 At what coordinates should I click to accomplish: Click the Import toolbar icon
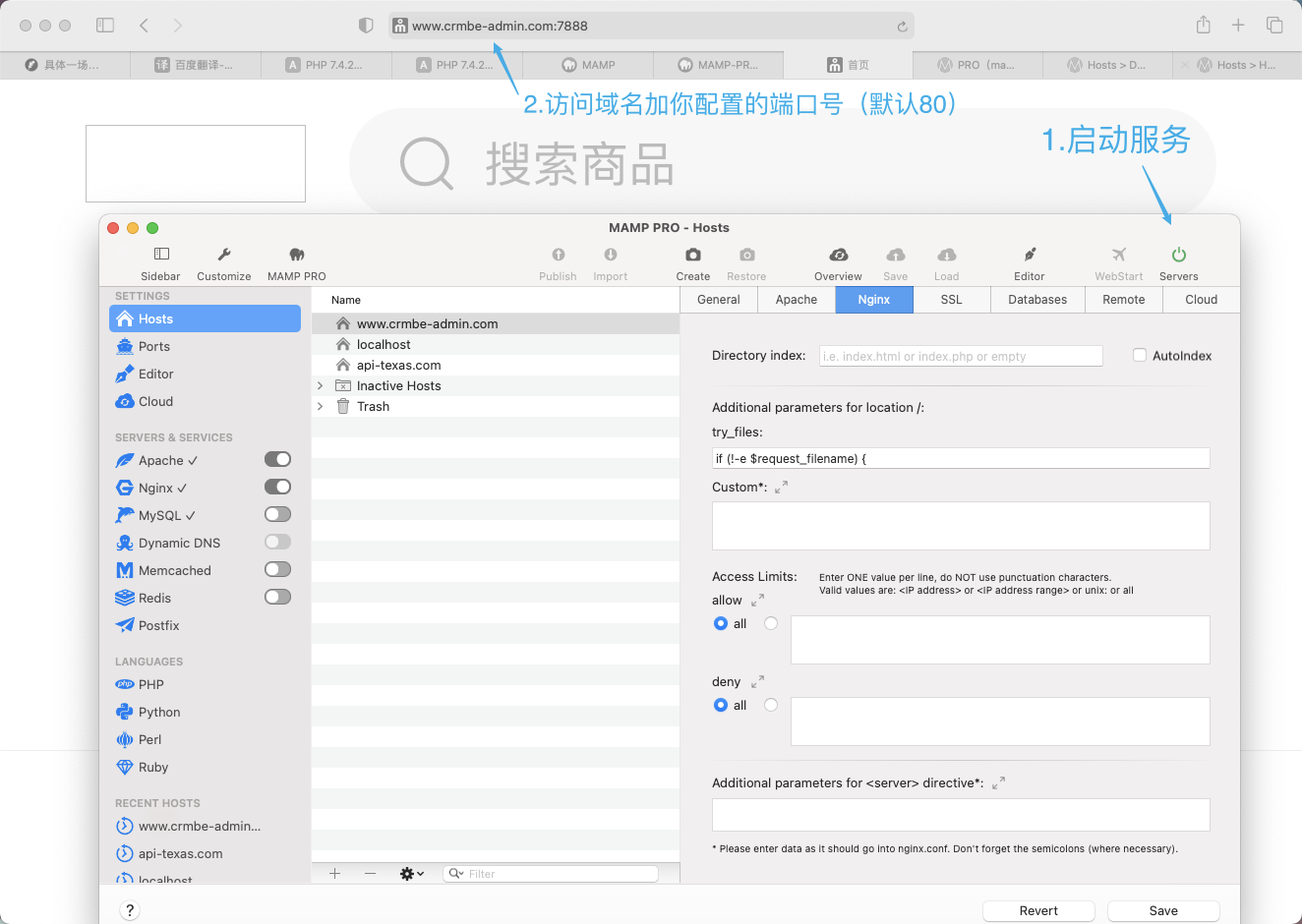click(611, 255)
